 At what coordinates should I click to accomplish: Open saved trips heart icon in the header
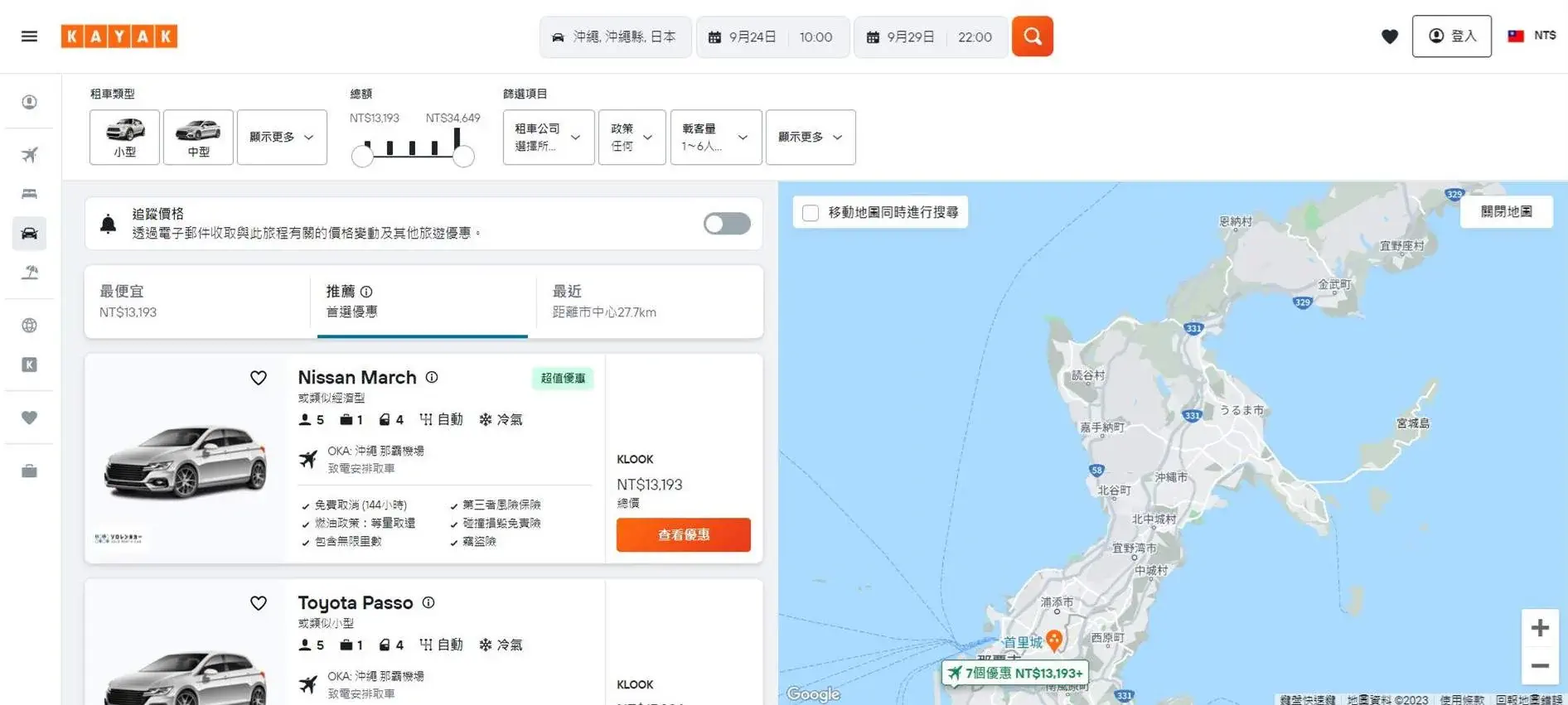(1389, 36)
